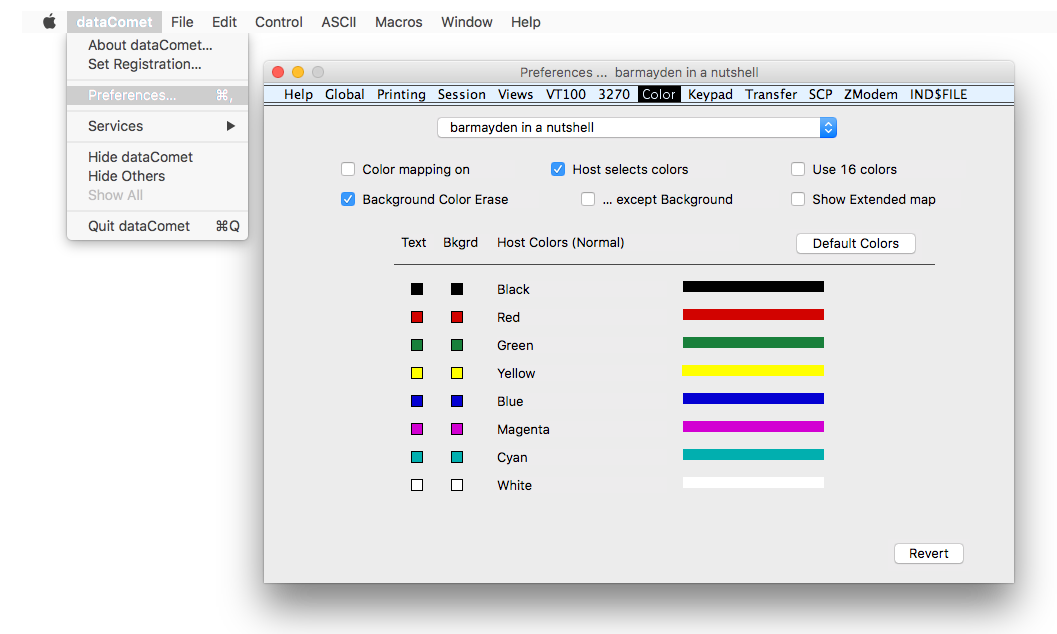
Task: Open the barmayden in a nutshell session dropdown
Action: (637, 127)
